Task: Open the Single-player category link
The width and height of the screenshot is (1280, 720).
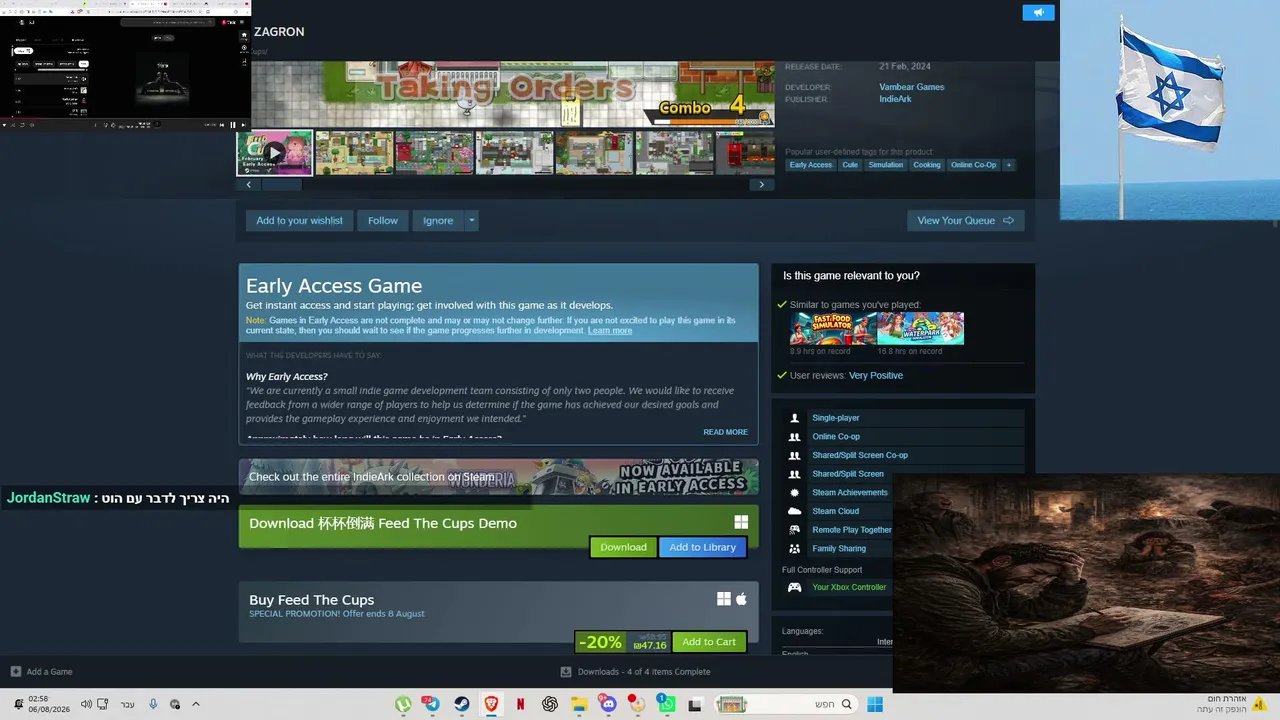Action: coord(836,418)
